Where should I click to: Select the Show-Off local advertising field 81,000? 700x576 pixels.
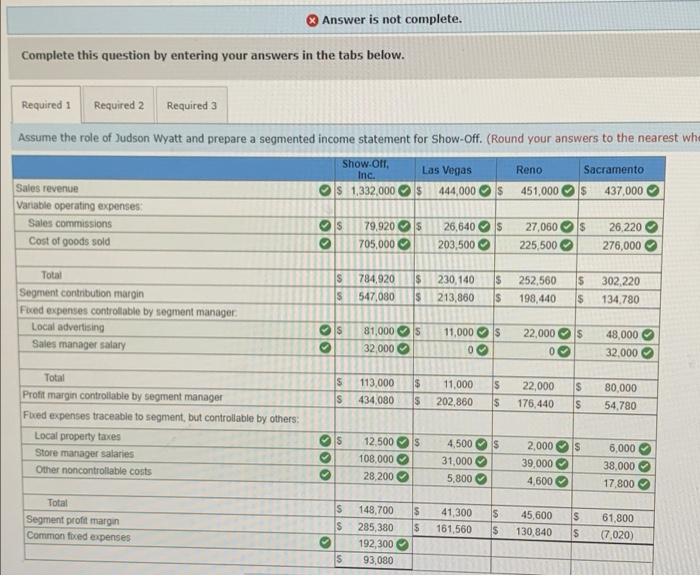click(x=374, y=331)
